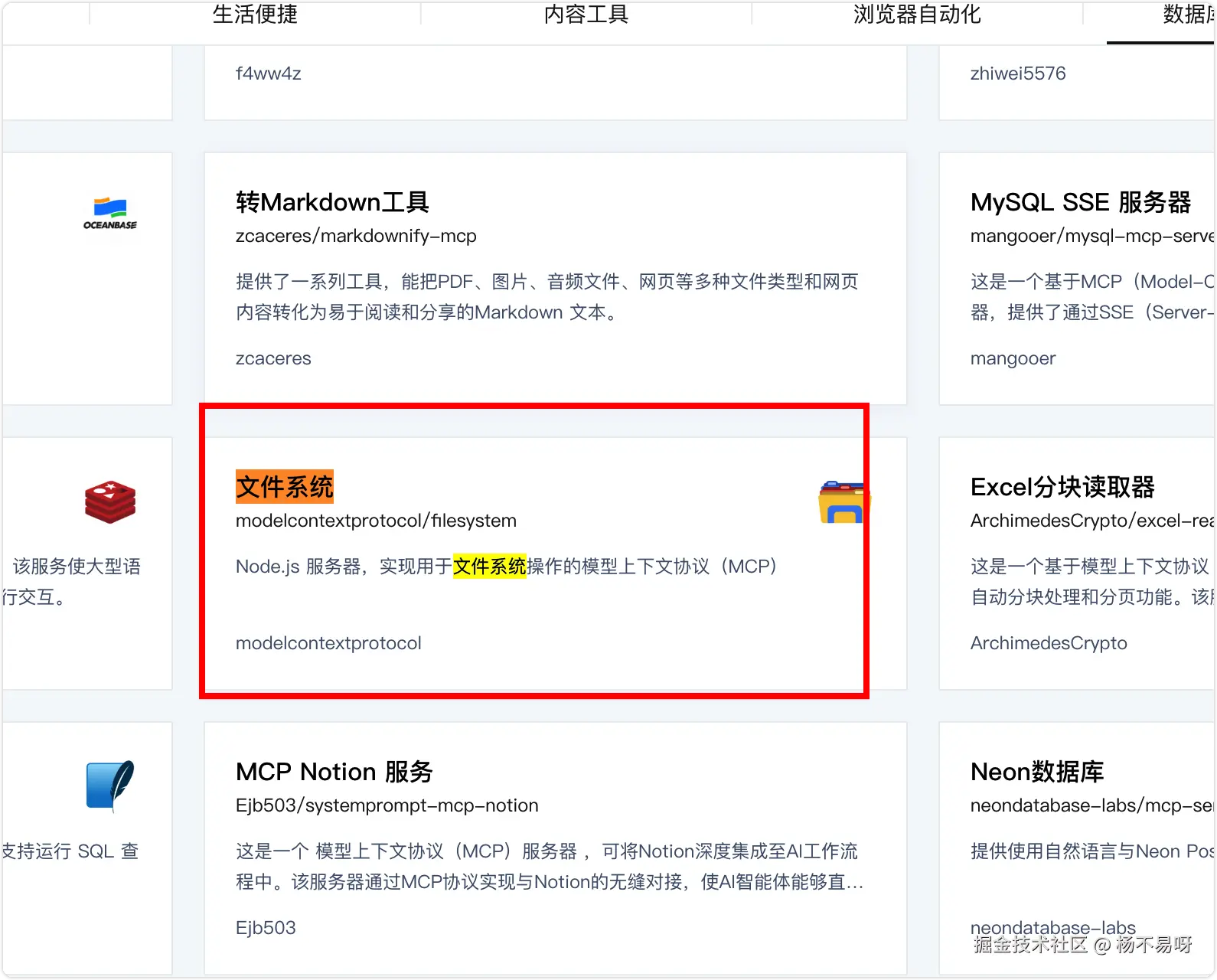Image resolution: width=1217 pixels, height=980 pixels.
Task: Click author name f4ww4z
Action: click(269, 73)
